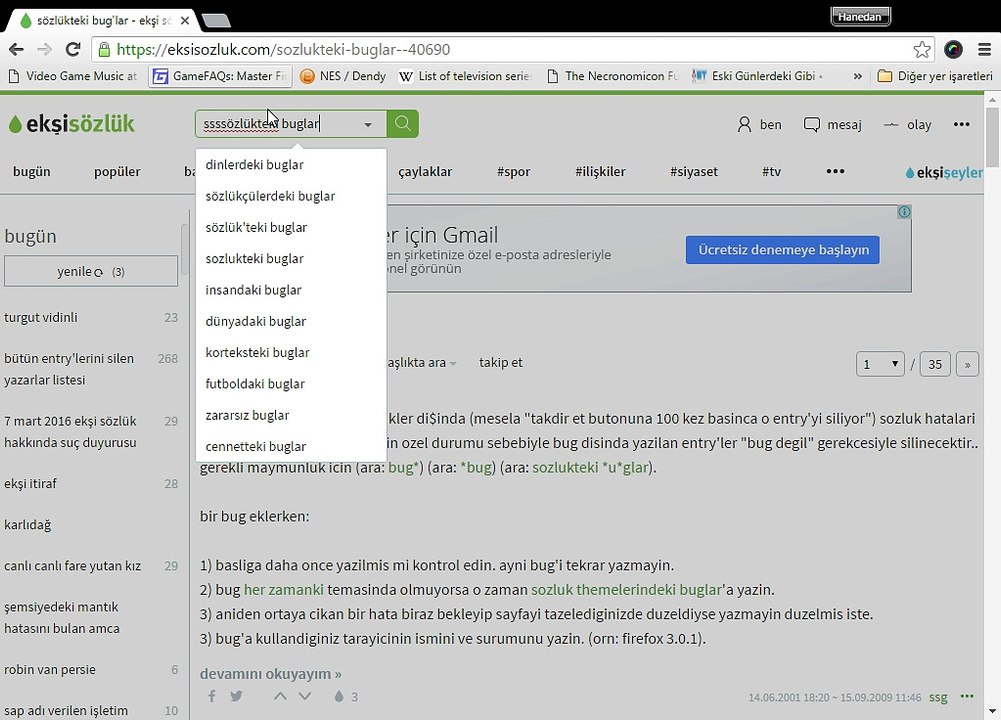Screen dimensions: 1001x720
Task: Click 'Ücretsiz denemeye başlayın' ad button
Action: pyautogui.click(x=783, y=250)
